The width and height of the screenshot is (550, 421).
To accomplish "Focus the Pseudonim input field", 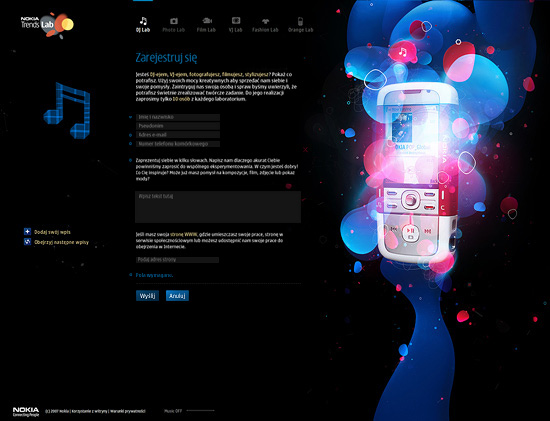I will pyautogui.click(x=178, y=126).
